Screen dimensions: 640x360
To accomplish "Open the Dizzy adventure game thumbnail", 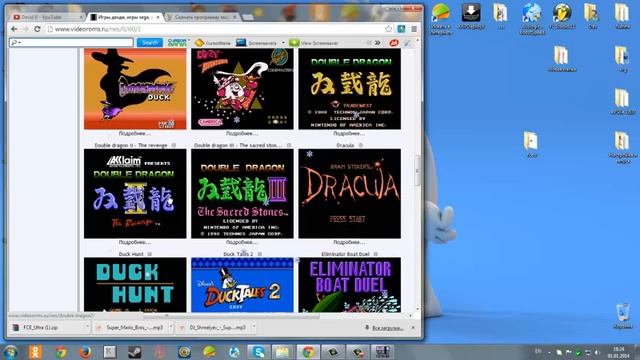I will (x=242, y=89).
